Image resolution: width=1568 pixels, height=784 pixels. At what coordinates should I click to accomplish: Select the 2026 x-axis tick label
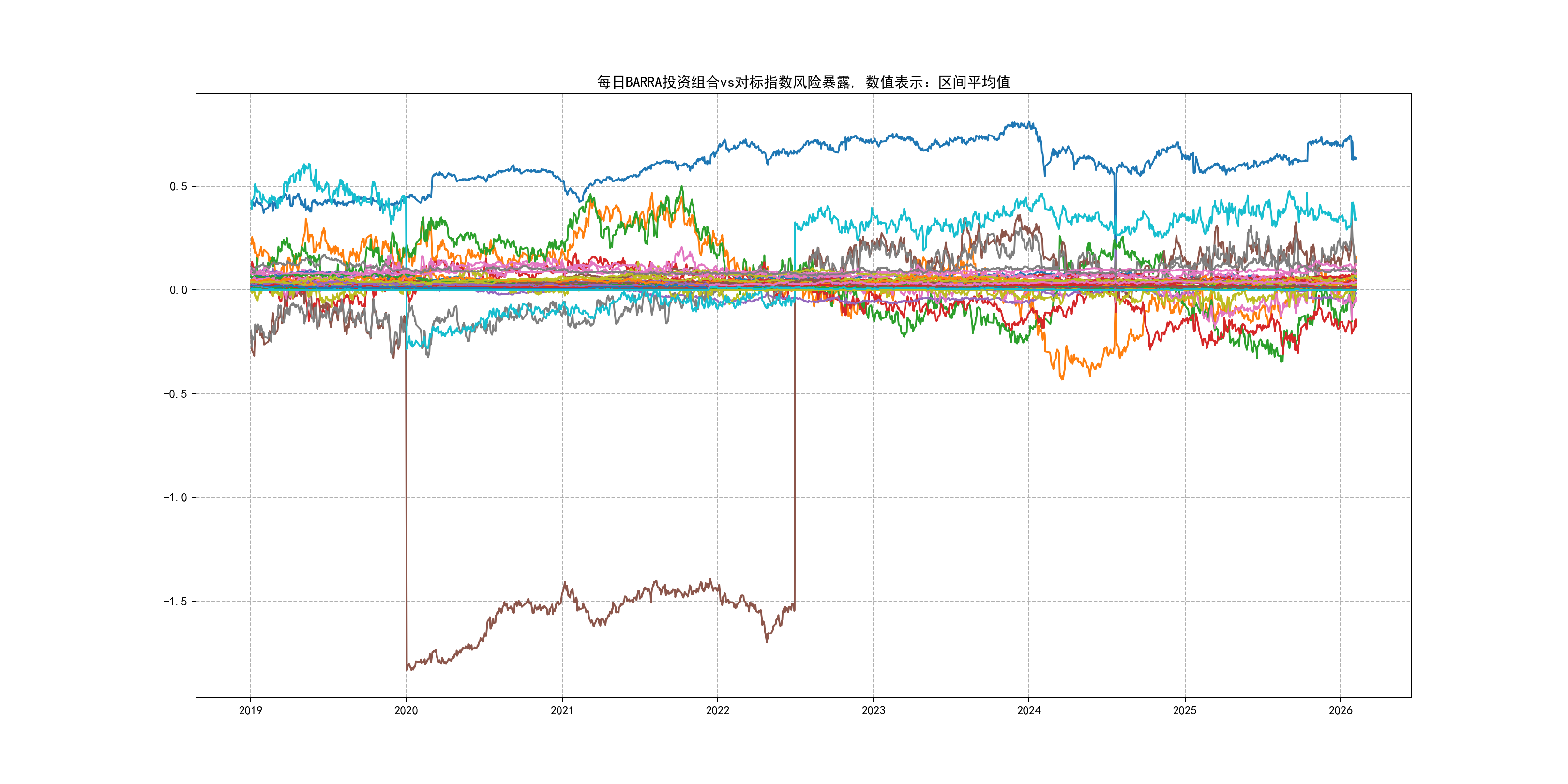1340,710
